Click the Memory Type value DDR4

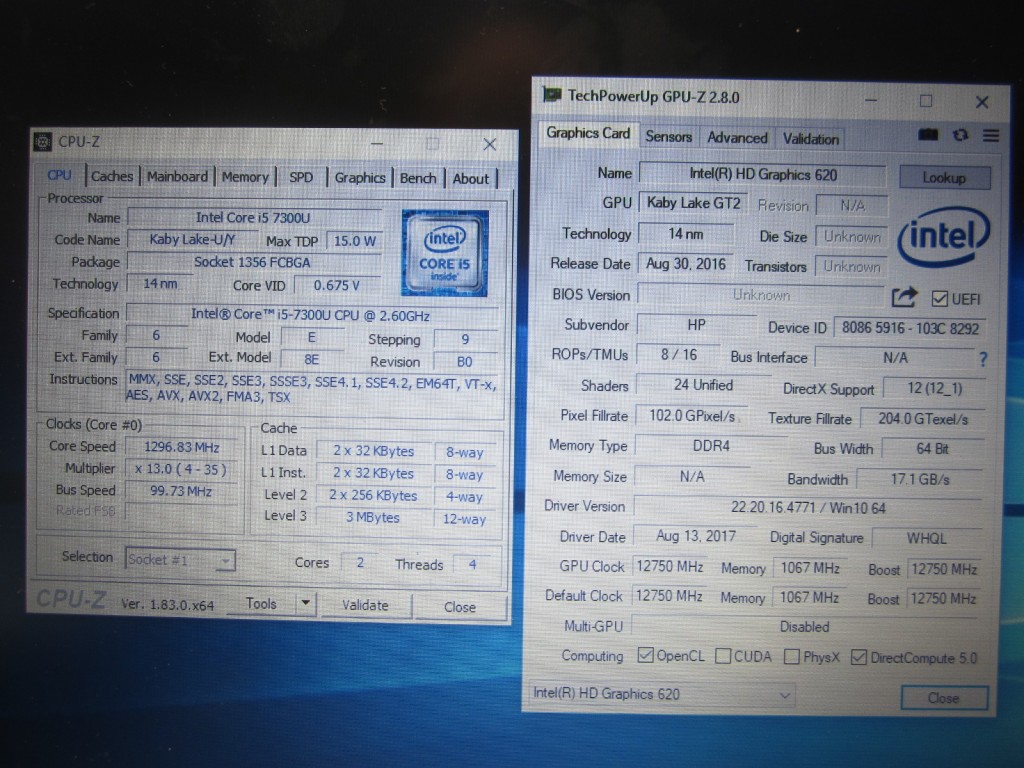(711, 446)
